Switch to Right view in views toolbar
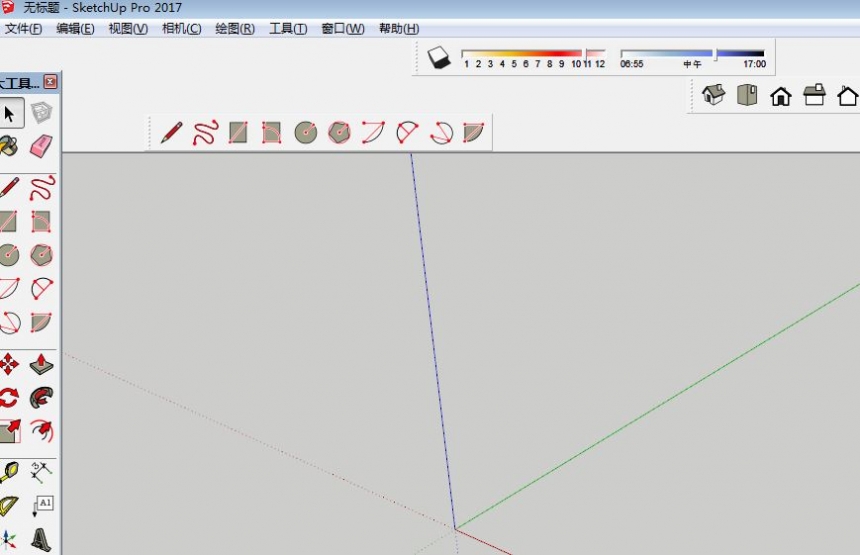Screen dimensions: 860x555 [x=814, y=95]
